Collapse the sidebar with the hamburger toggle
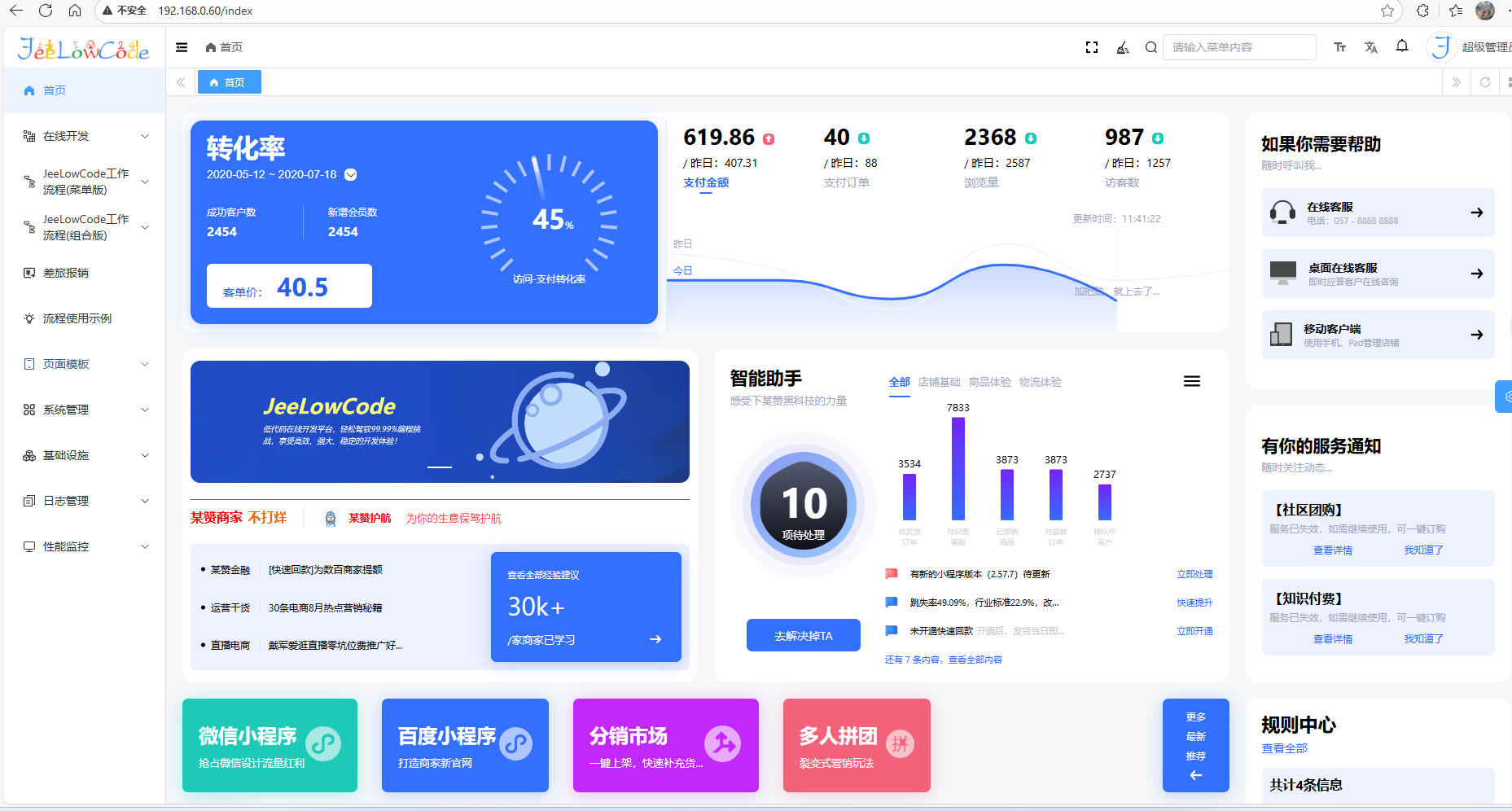Image resolution: width=1512 pixels, height=811 pixels. click(x=182, y=47)
